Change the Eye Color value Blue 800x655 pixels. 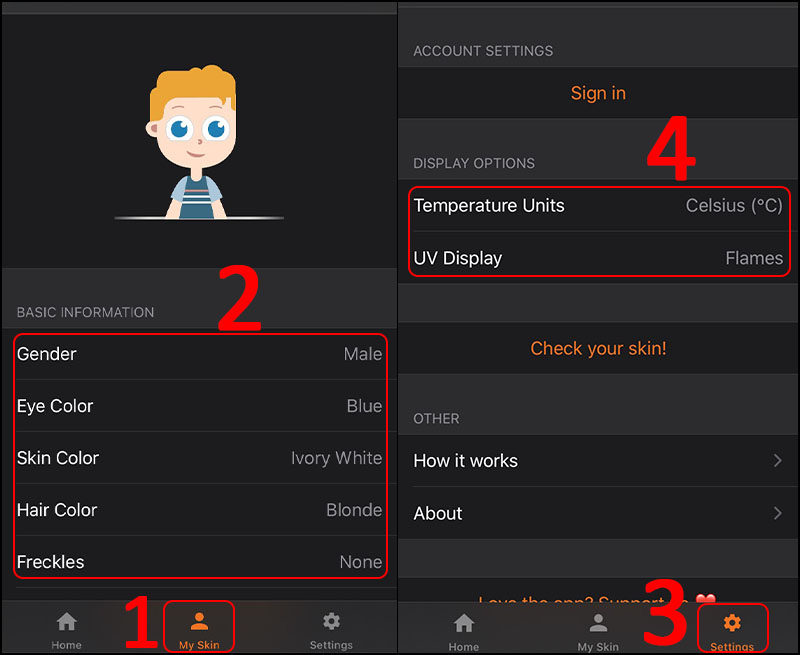tap(363, 406)
